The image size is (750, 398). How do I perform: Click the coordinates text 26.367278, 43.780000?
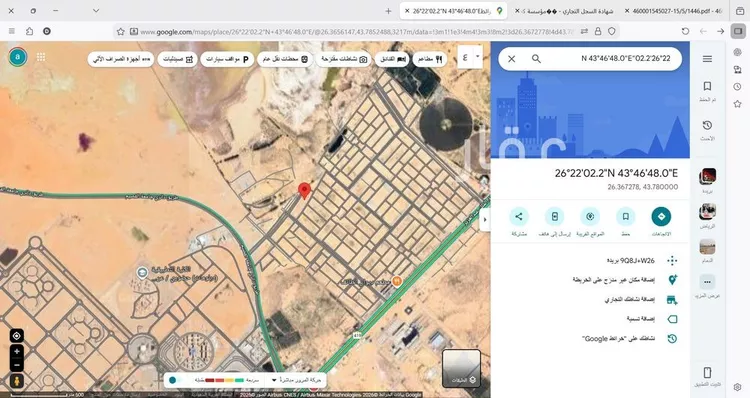642,187
